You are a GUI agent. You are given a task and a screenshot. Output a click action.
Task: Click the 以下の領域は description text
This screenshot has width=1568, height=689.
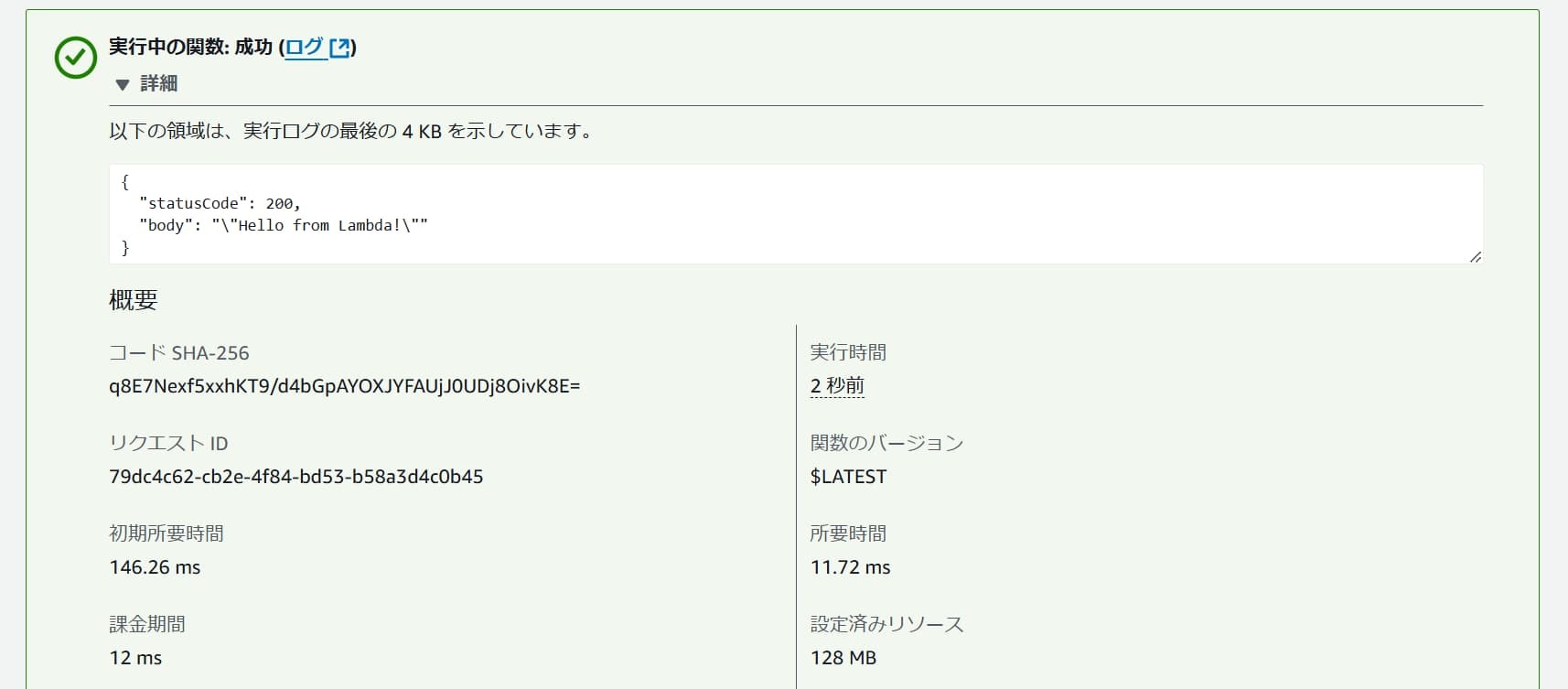click(x=352, y=131)
